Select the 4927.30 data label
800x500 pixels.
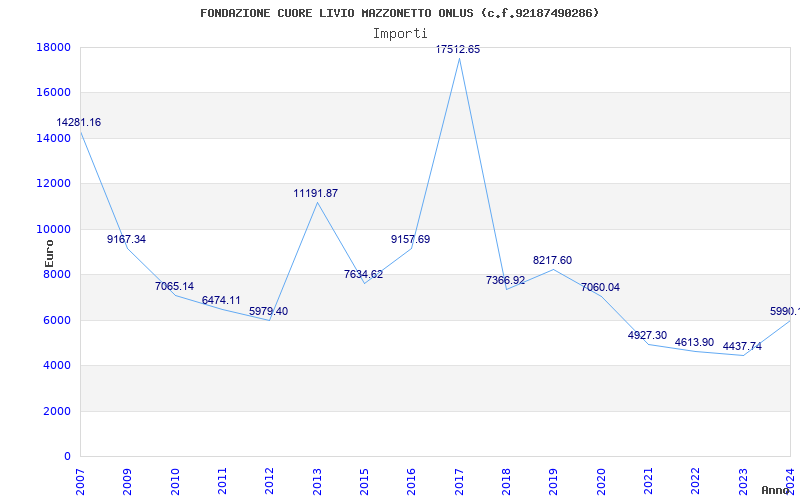pos(647,335)
